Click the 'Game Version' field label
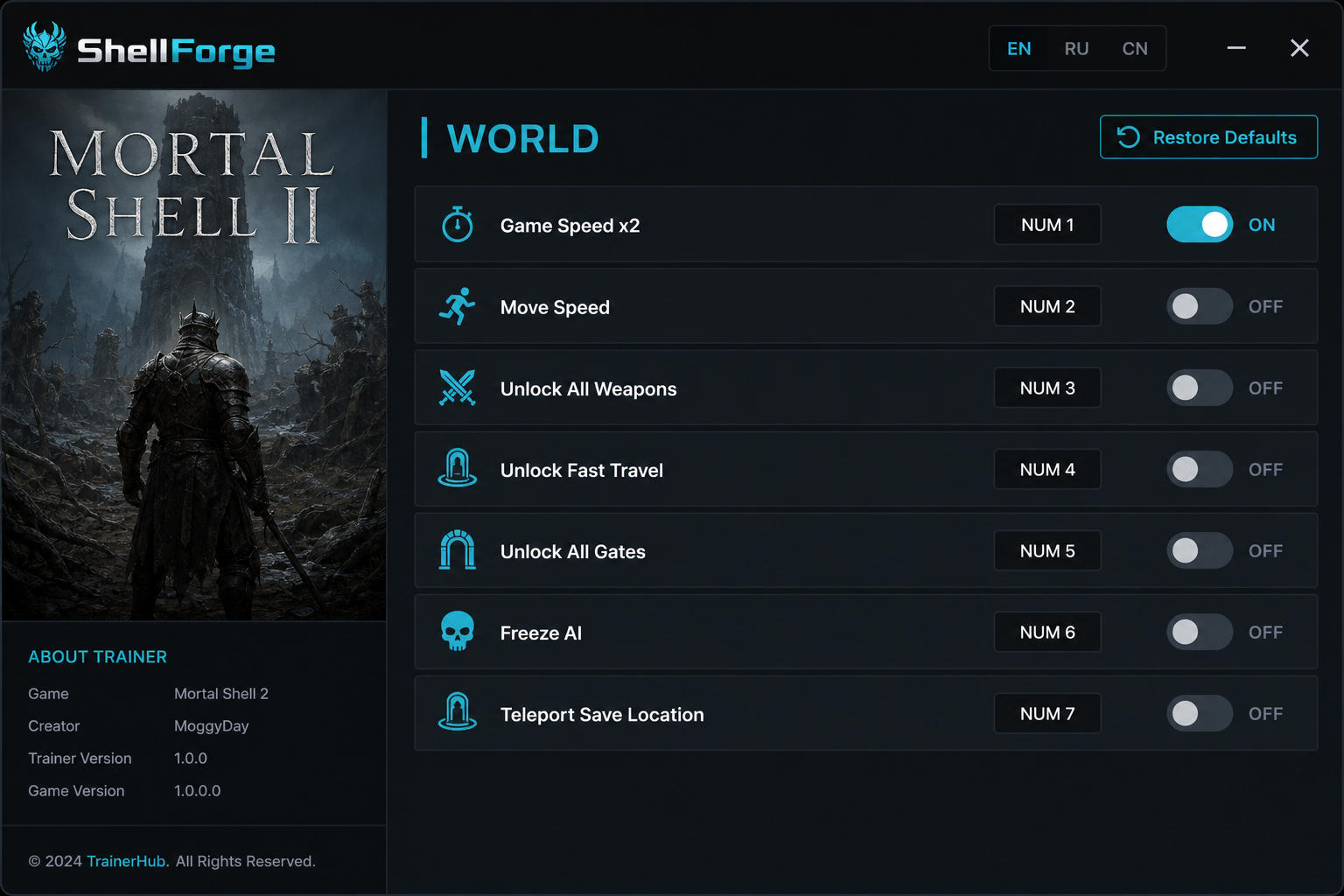Image resolution: width=1344 pixels, height=896 pixels. tap(76, 790)
